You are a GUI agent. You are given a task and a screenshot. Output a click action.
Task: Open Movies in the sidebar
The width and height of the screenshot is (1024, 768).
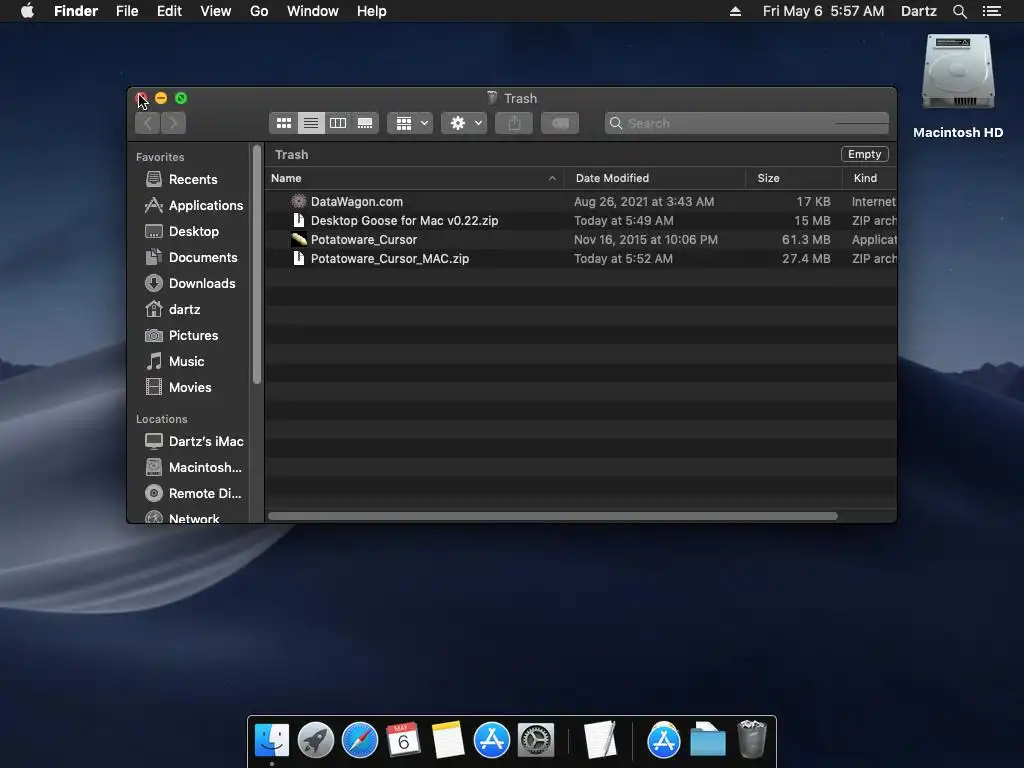point(189,387)
